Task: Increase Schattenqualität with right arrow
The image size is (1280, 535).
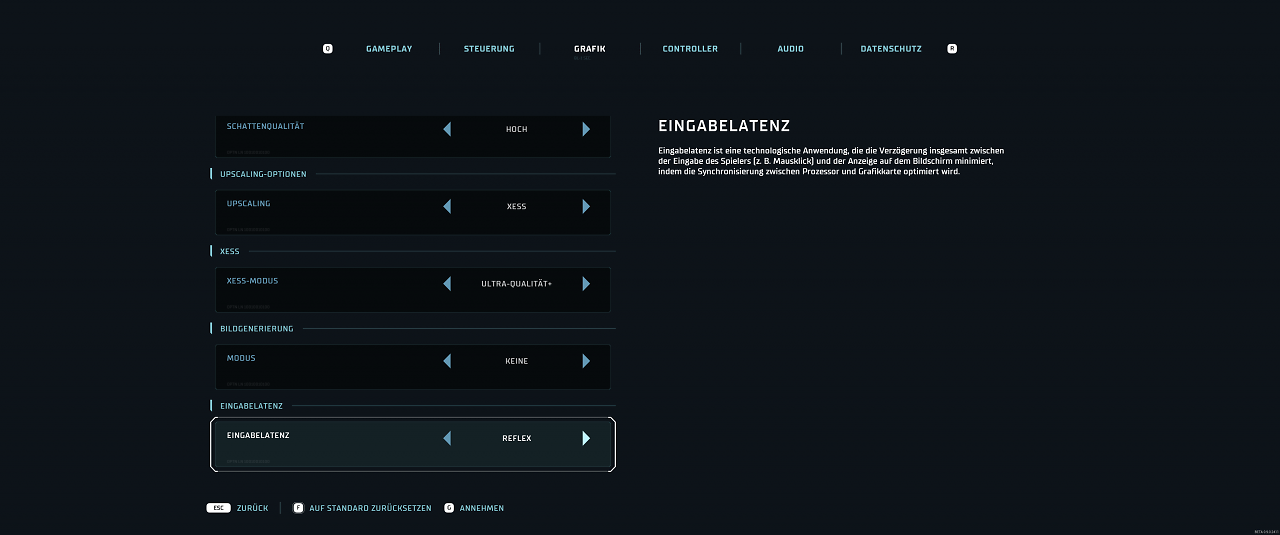Action: click(x=586, y=129)
